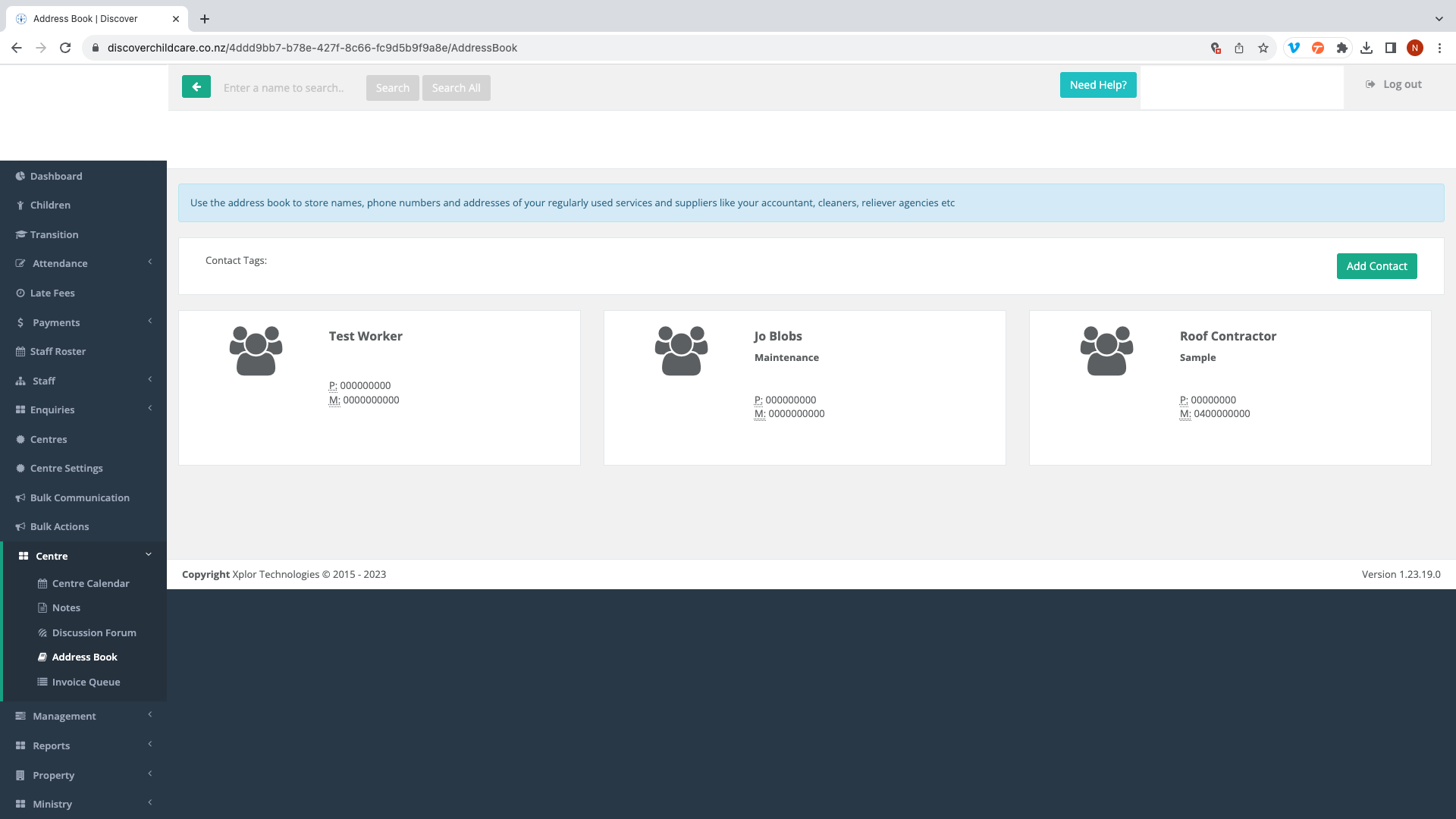Collapse the Centre sidebar section
This screenshot has height=819, width=1456.
click(149, 555)
